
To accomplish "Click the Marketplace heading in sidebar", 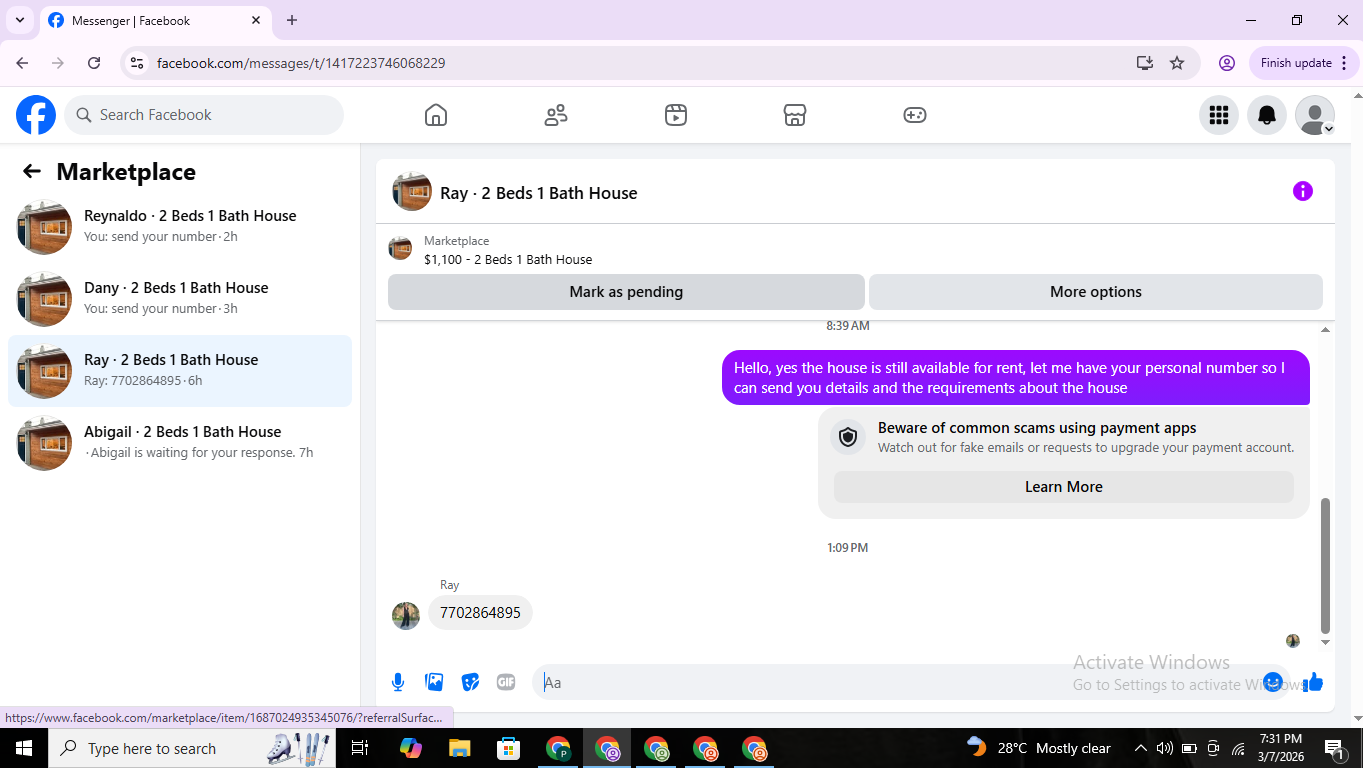I will [x=126, y=172].
